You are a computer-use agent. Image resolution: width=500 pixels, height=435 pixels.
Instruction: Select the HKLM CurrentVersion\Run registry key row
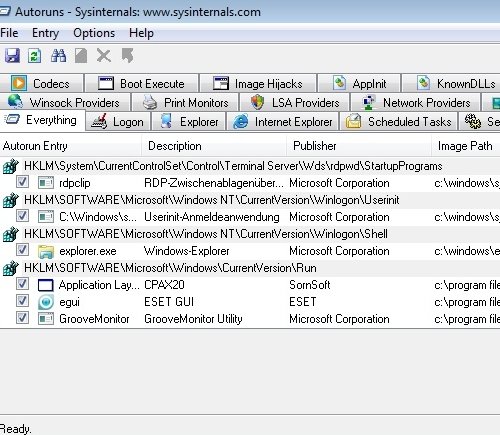point(250,268)
